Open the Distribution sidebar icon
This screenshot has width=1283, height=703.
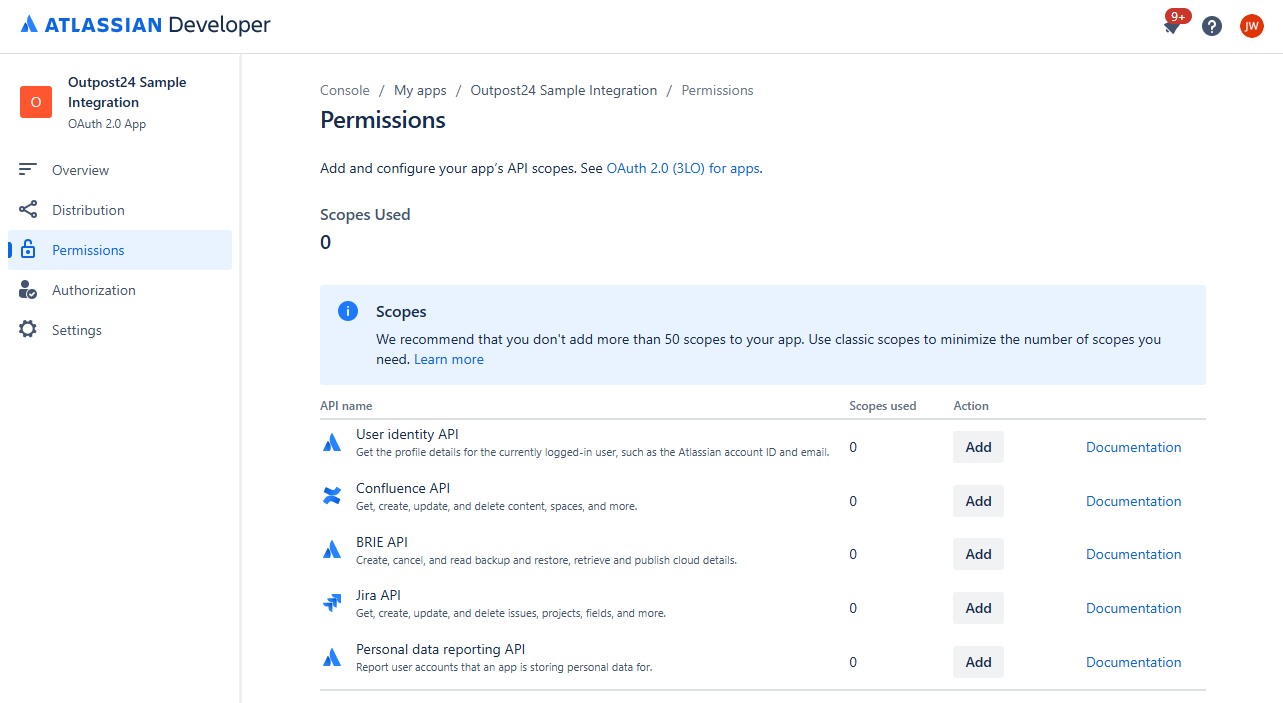click(x=27, y=209)
